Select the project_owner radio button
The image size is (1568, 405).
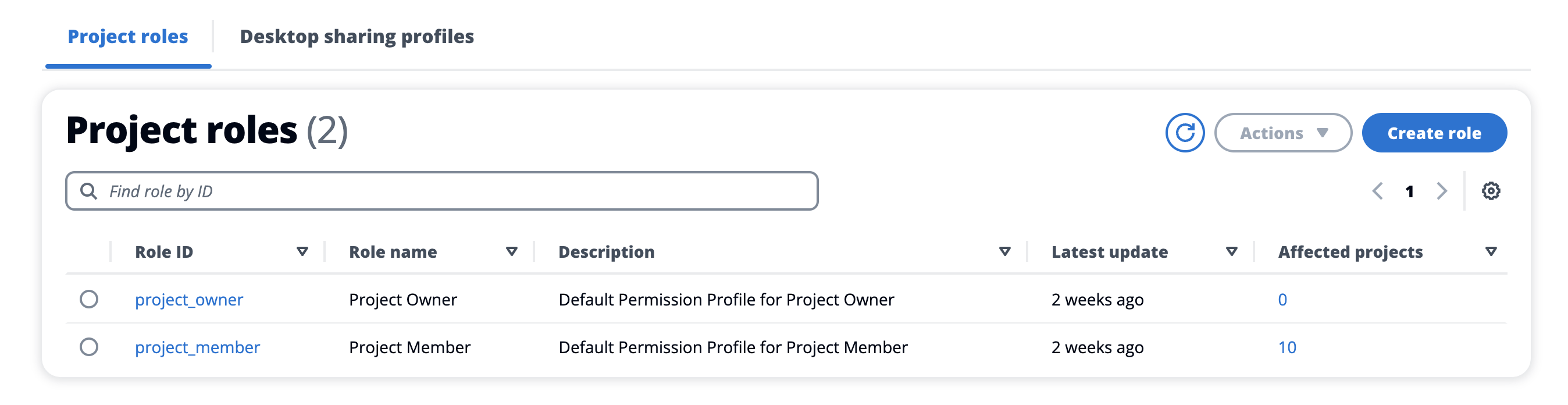point(89,299)
